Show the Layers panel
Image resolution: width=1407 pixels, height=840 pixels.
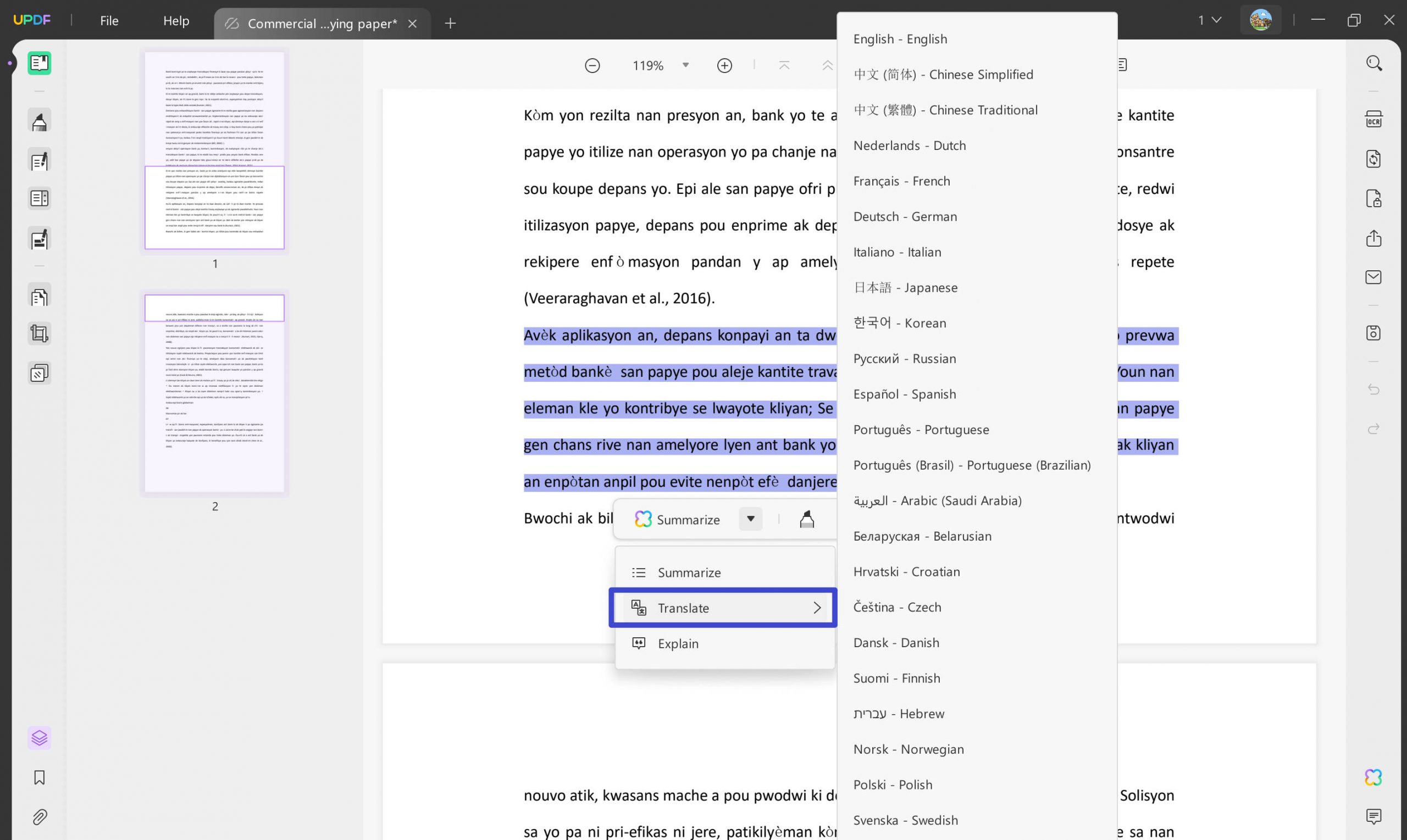coord(39,738)
